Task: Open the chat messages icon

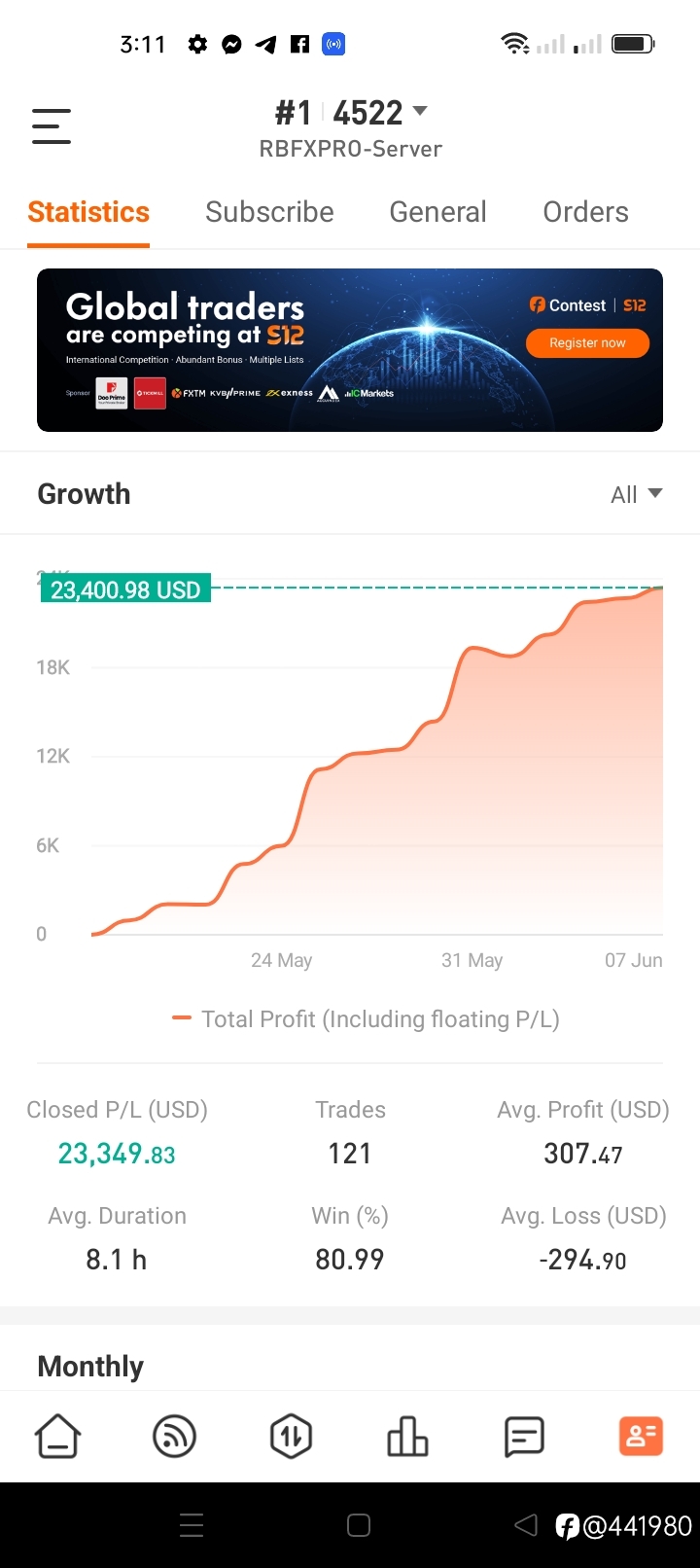Action: click(524, 1436)
